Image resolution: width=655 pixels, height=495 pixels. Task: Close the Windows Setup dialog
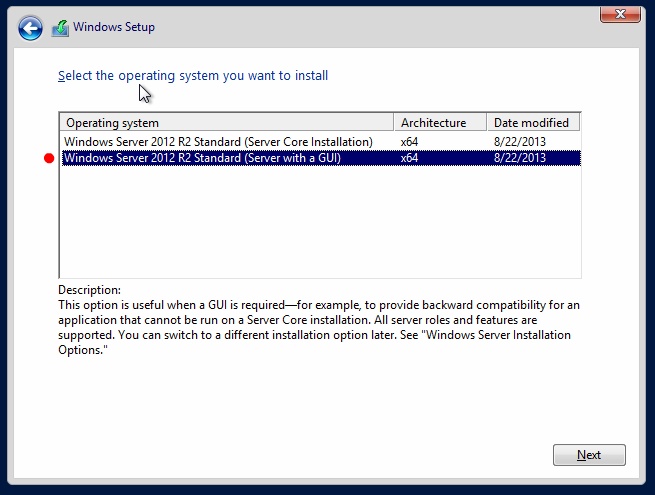(620, 15)
